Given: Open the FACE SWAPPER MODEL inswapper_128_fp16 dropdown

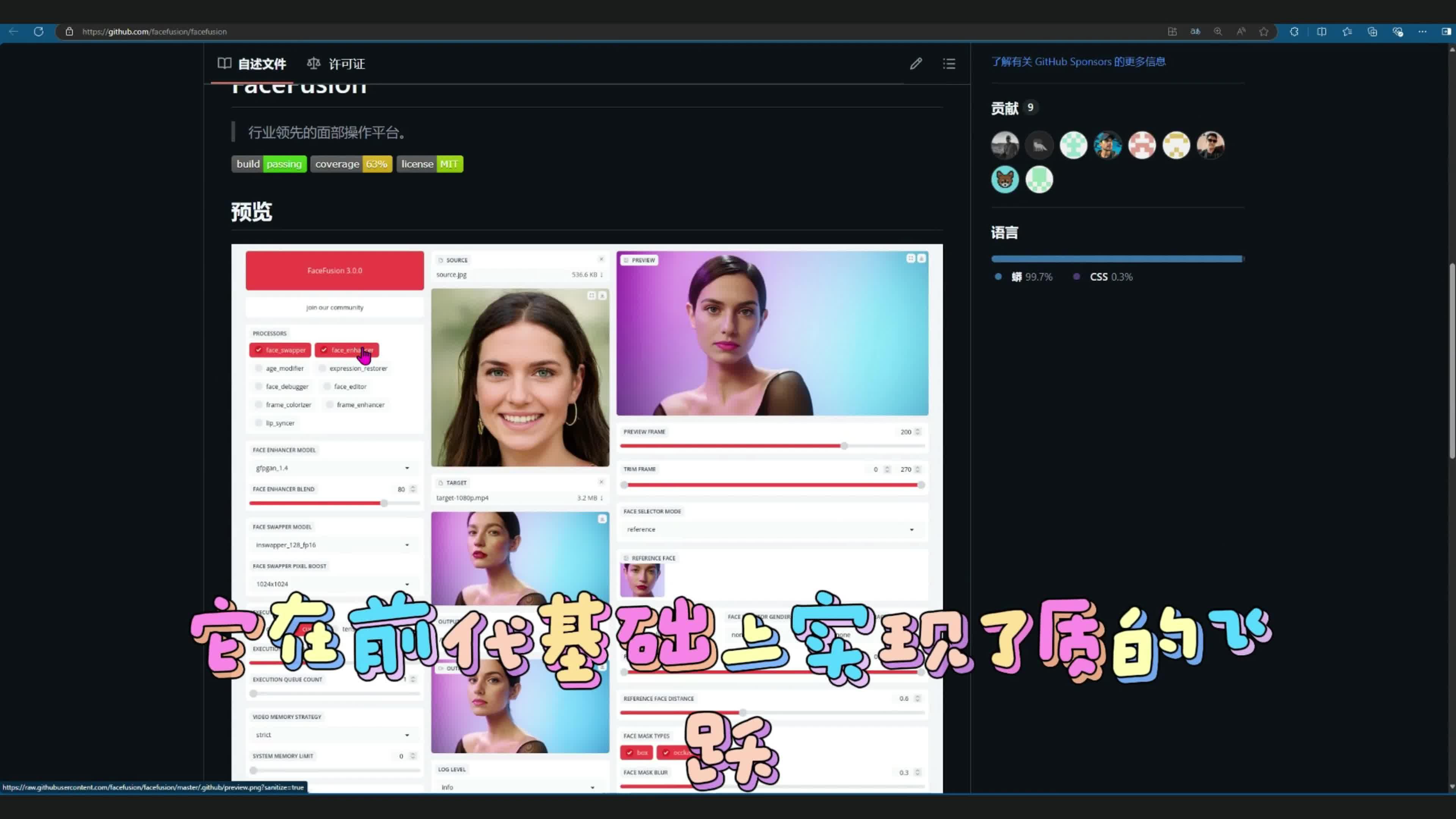Looking at the screenshot, I should 406,544.
